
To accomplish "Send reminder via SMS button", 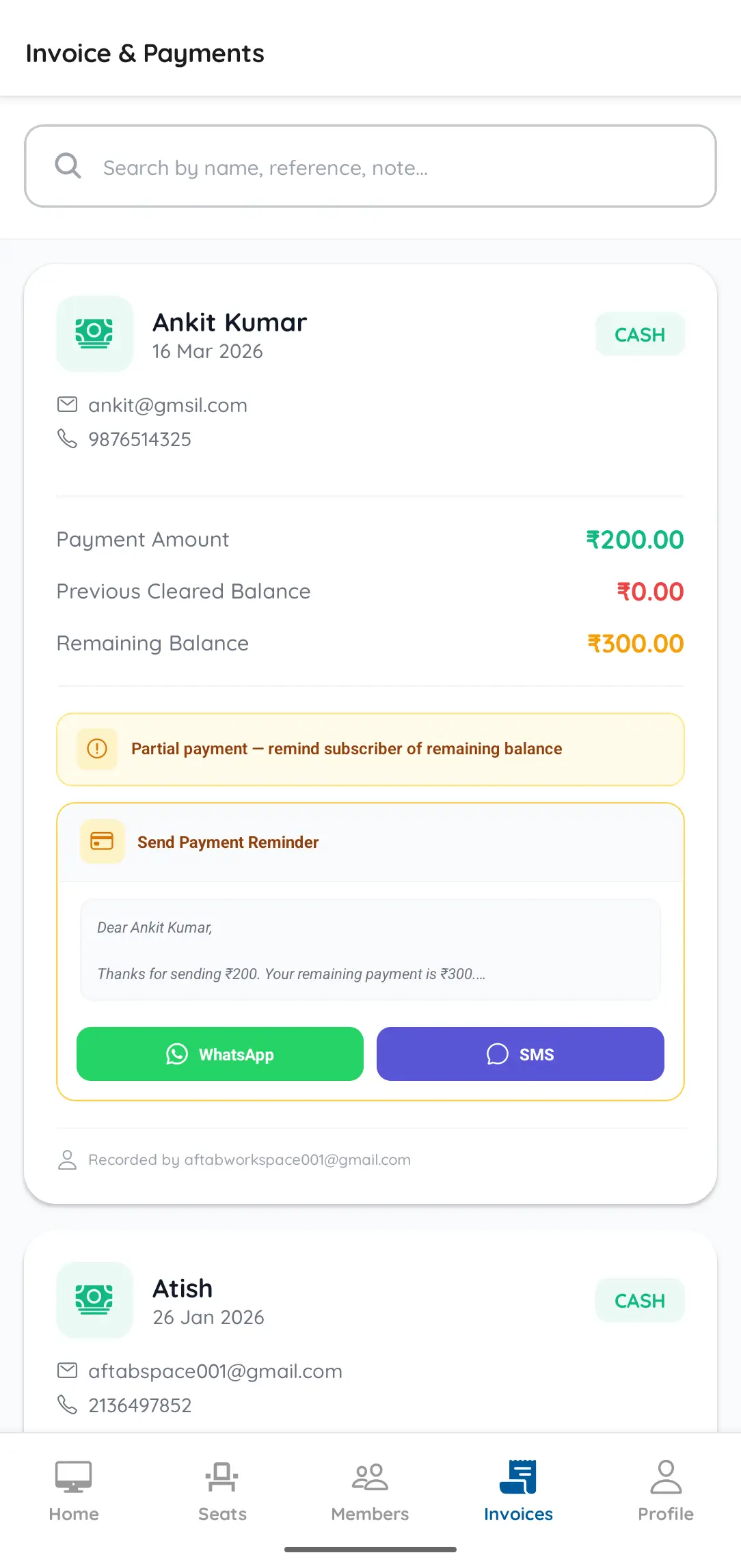I will pos(520,1054).
